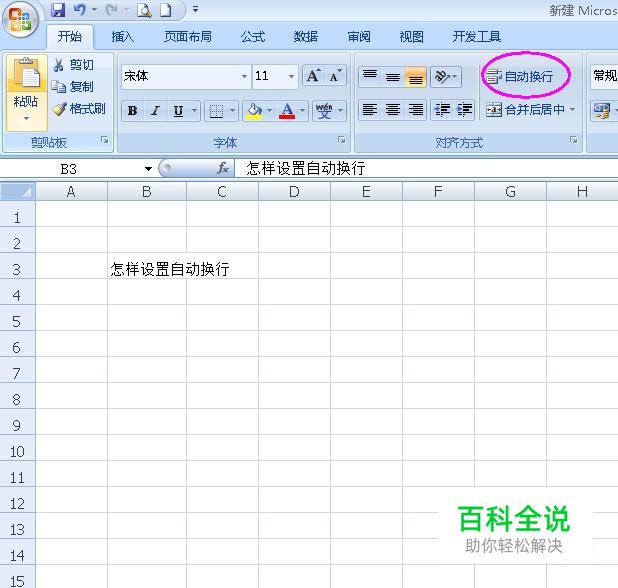The height and width of the screenshot is (588, 618).
Task: Switch to the 插入 tab
Action: point(123,37)
